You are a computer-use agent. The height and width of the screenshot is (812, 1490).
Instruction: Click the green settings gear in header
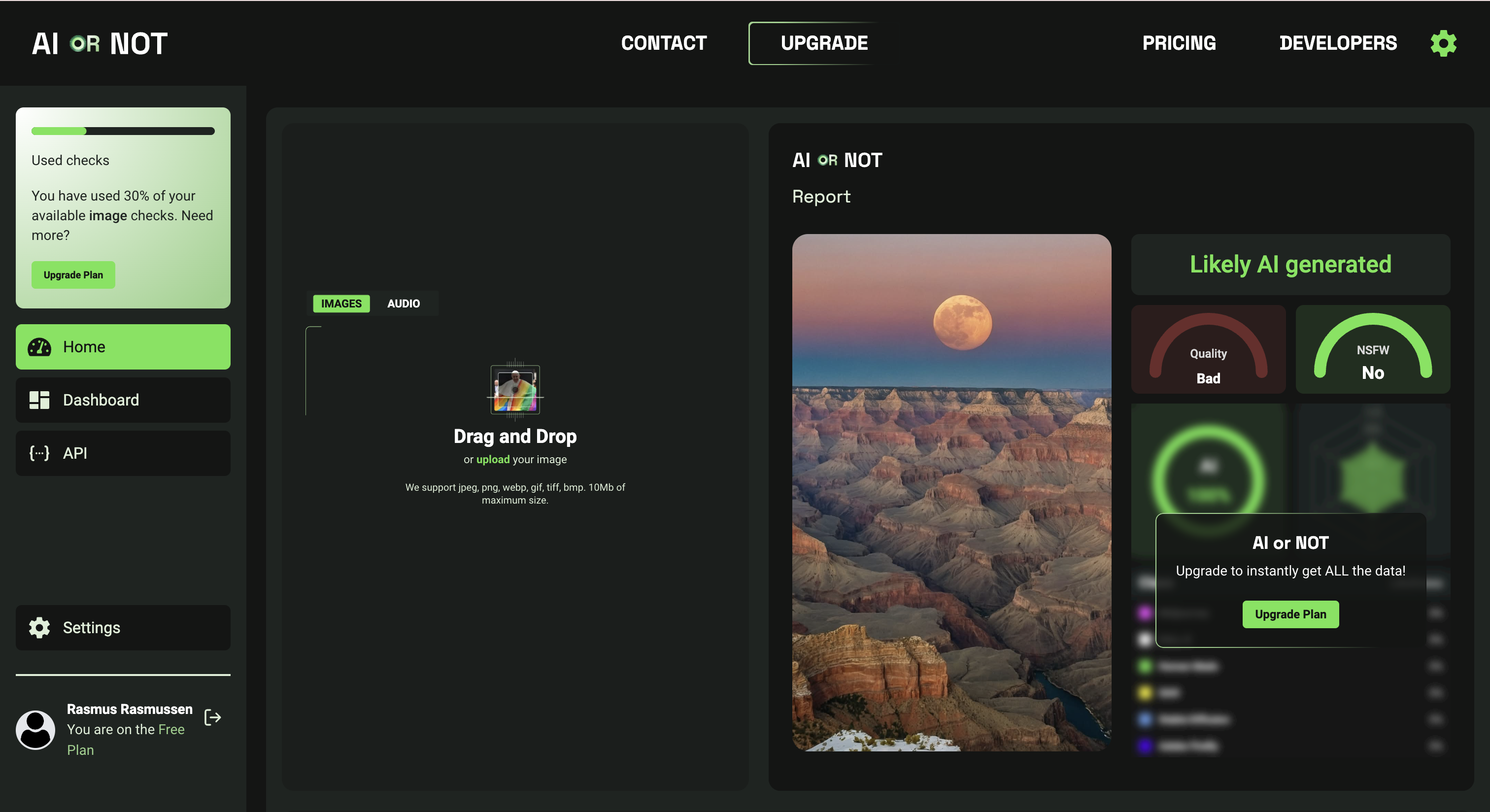[1443, 43]
